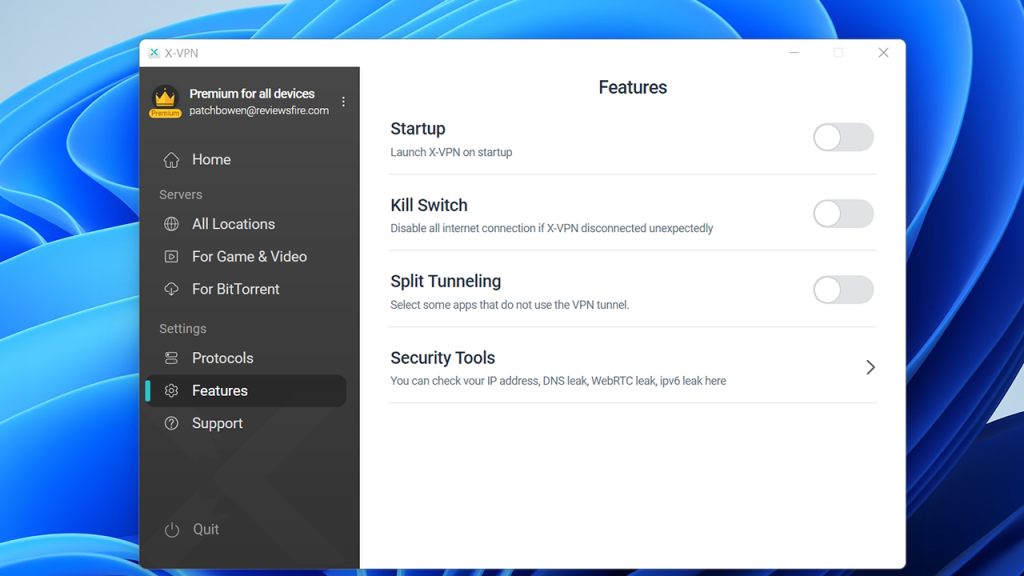
Task: Click the Startup heading text
Action: click(418, 129)
